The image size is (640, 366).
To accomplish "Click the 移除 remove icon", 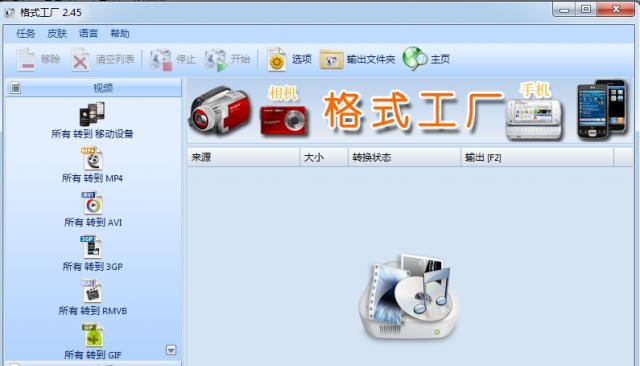I will (x=26, y=60).
